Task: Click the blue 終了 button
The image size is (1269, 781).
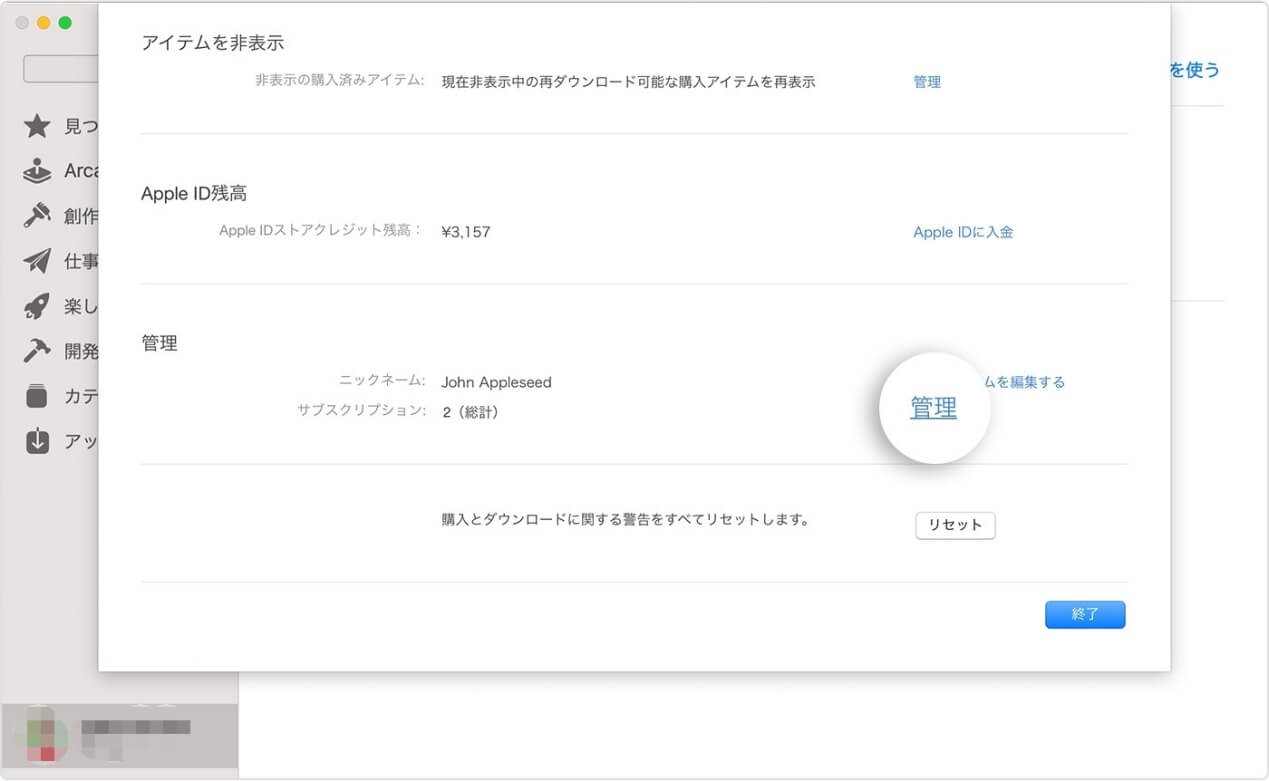Action: tap(1085, 615)
